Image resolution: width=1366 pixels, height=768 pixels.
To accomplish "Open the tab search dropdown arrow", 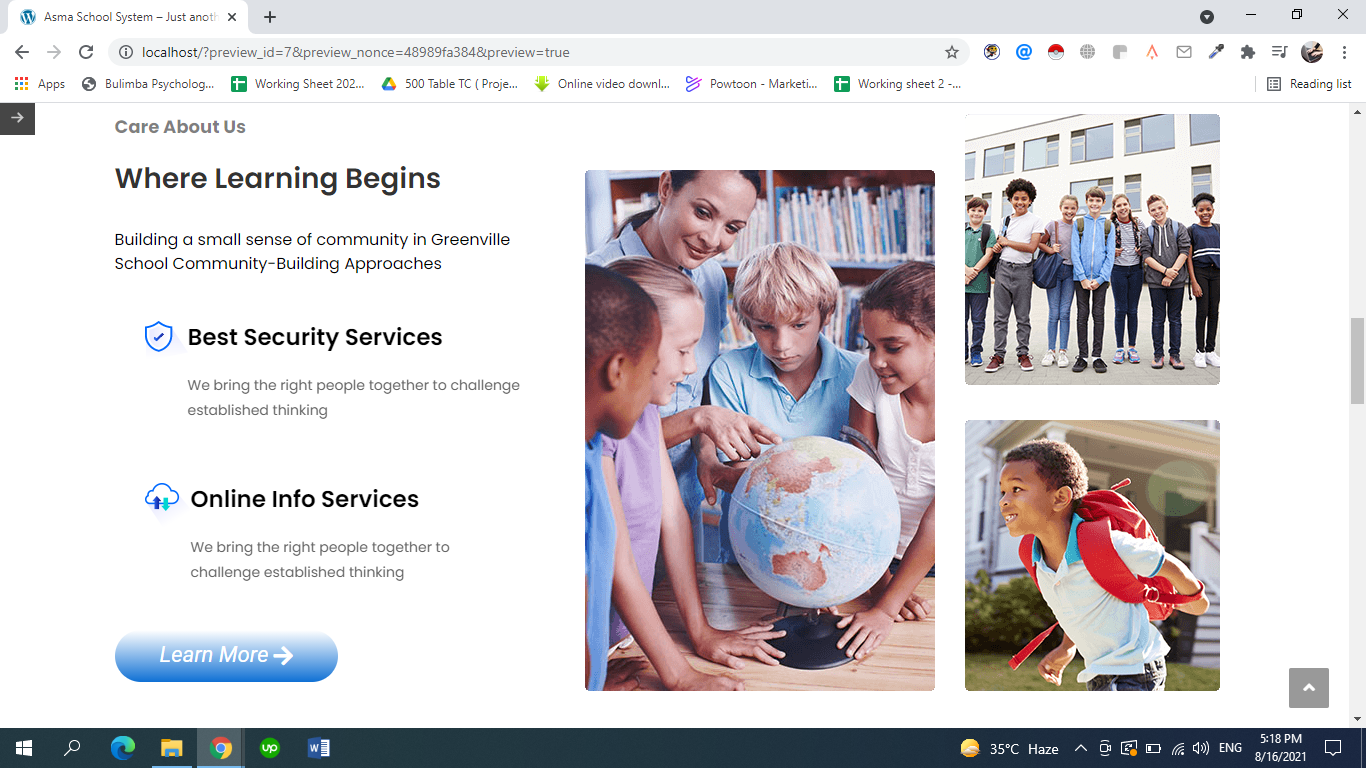I will pos(1207,17).
